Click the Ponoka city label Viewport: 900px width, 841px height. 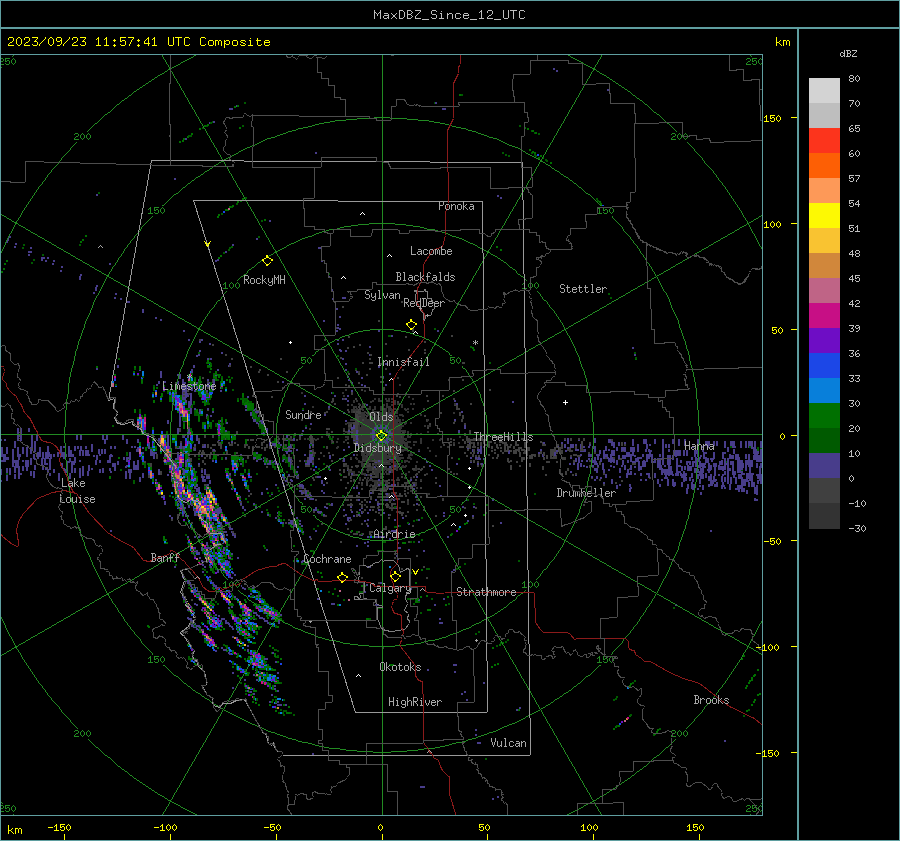click(x=456, y=206)
